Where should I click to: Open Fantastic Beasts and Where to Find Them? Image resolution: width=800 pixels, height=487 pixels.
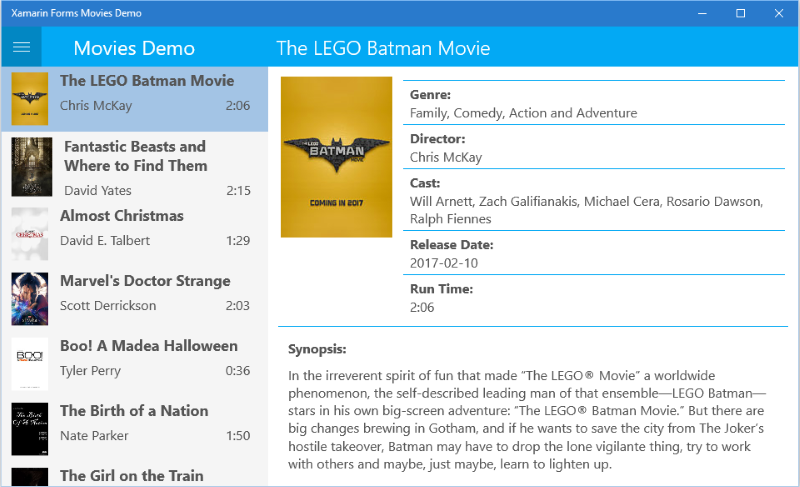(135, 166)
